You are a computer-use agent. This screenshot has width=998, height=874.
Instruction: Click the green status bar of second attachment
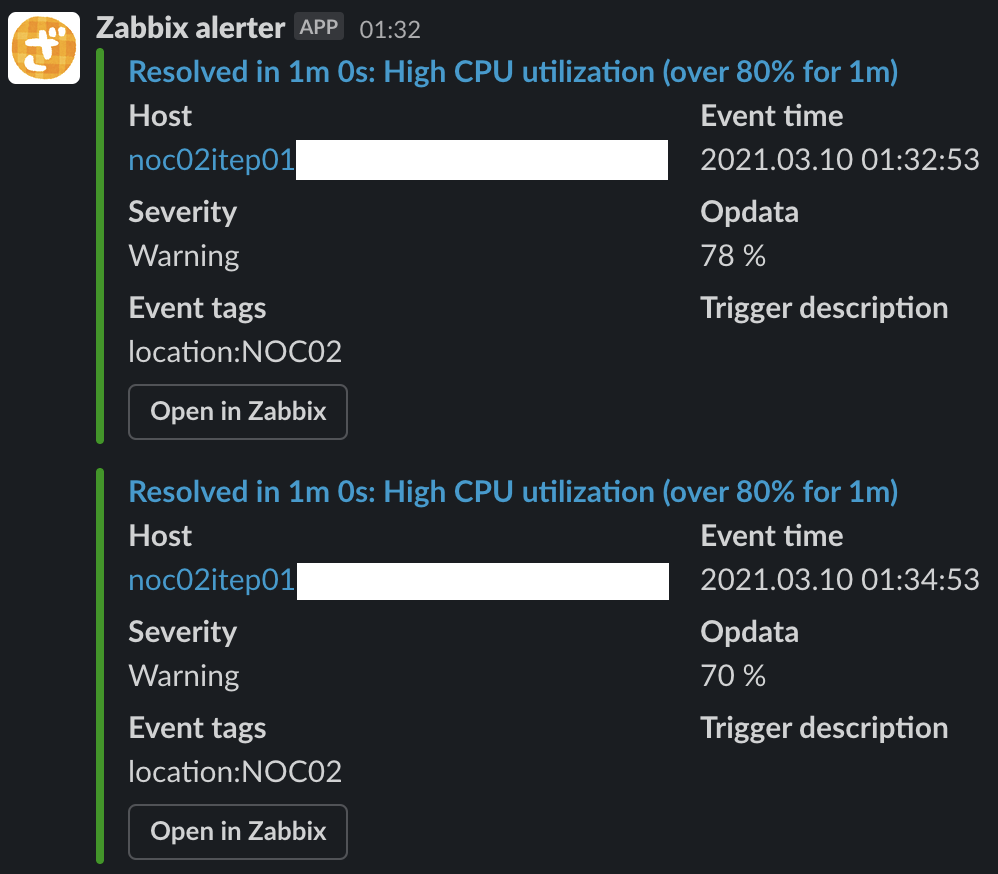pos(100,666)
